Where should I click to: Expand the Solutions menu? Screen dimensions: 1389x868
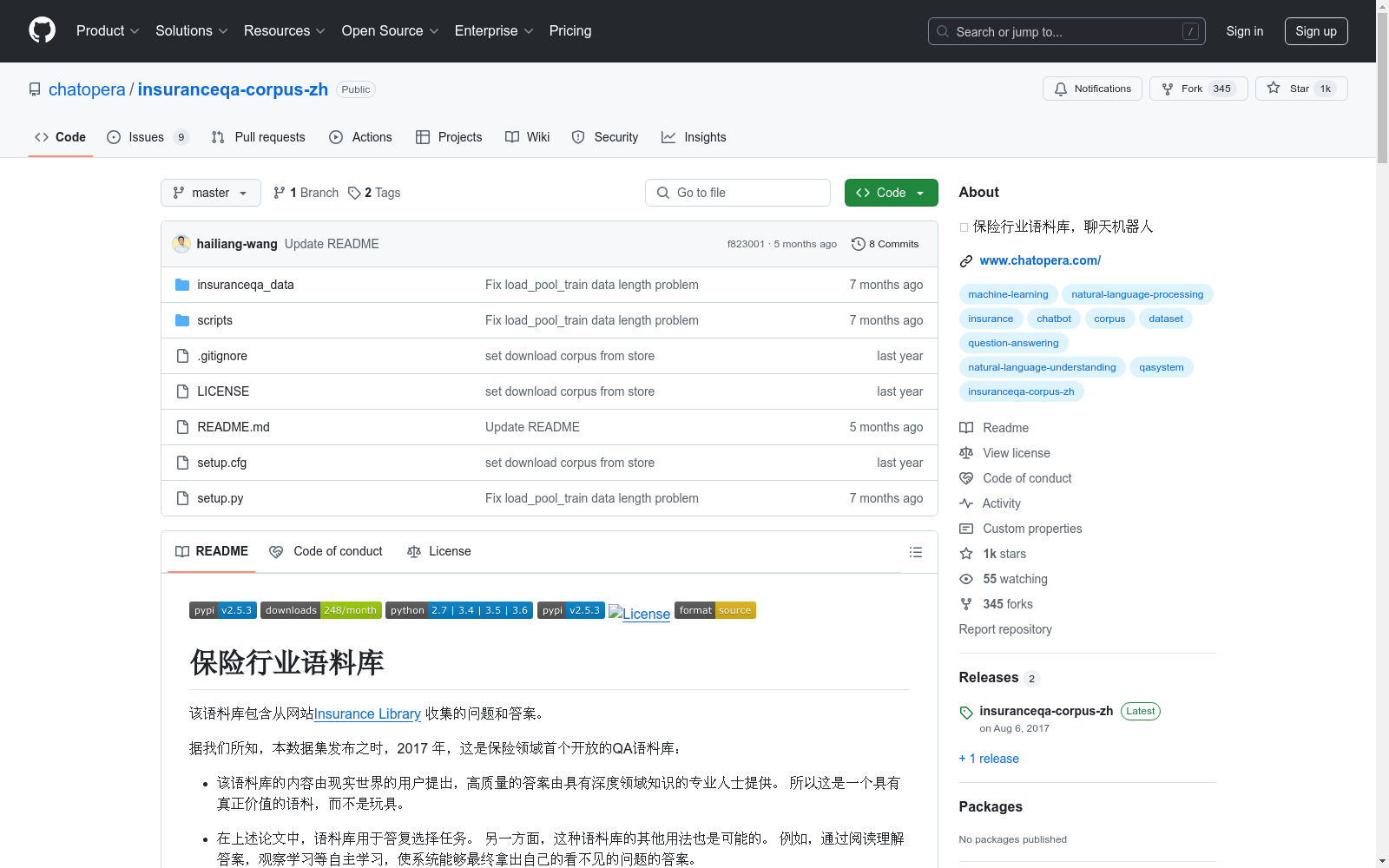click(x=191, y=30)
